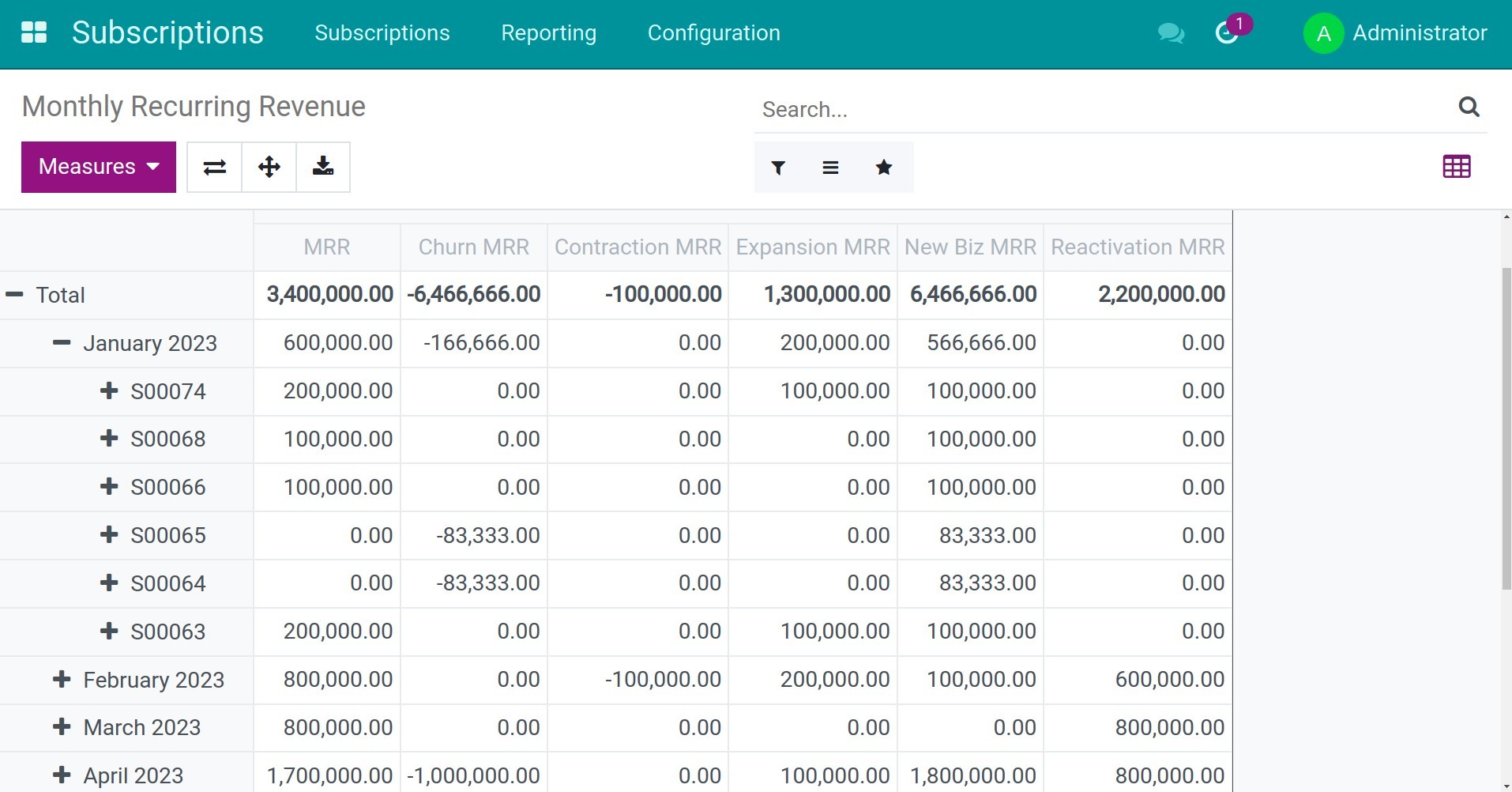Open the Favorites star icon
The image size is (1512, 792).
coord(884,168)
